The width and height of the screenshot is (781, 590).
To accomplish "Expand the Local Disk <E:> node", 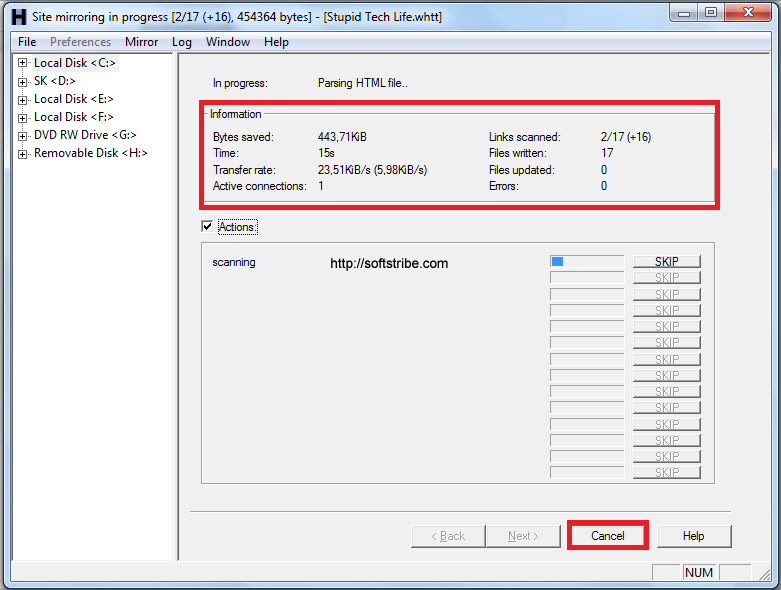I will (22, 100).
